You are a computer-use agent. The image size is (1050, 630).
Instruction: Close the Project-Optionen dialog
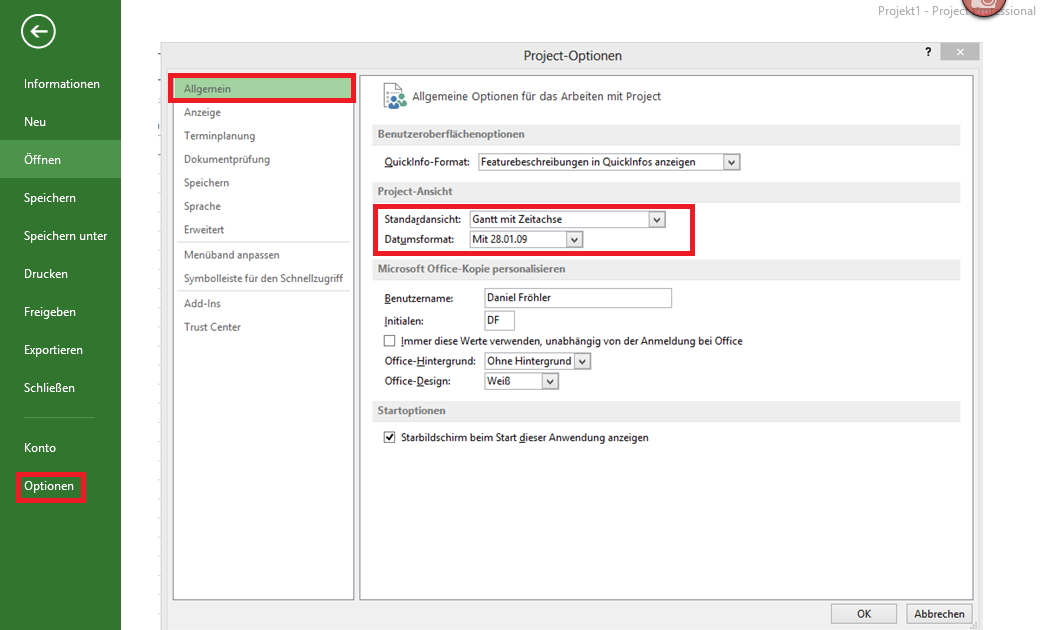coord(960,52)
